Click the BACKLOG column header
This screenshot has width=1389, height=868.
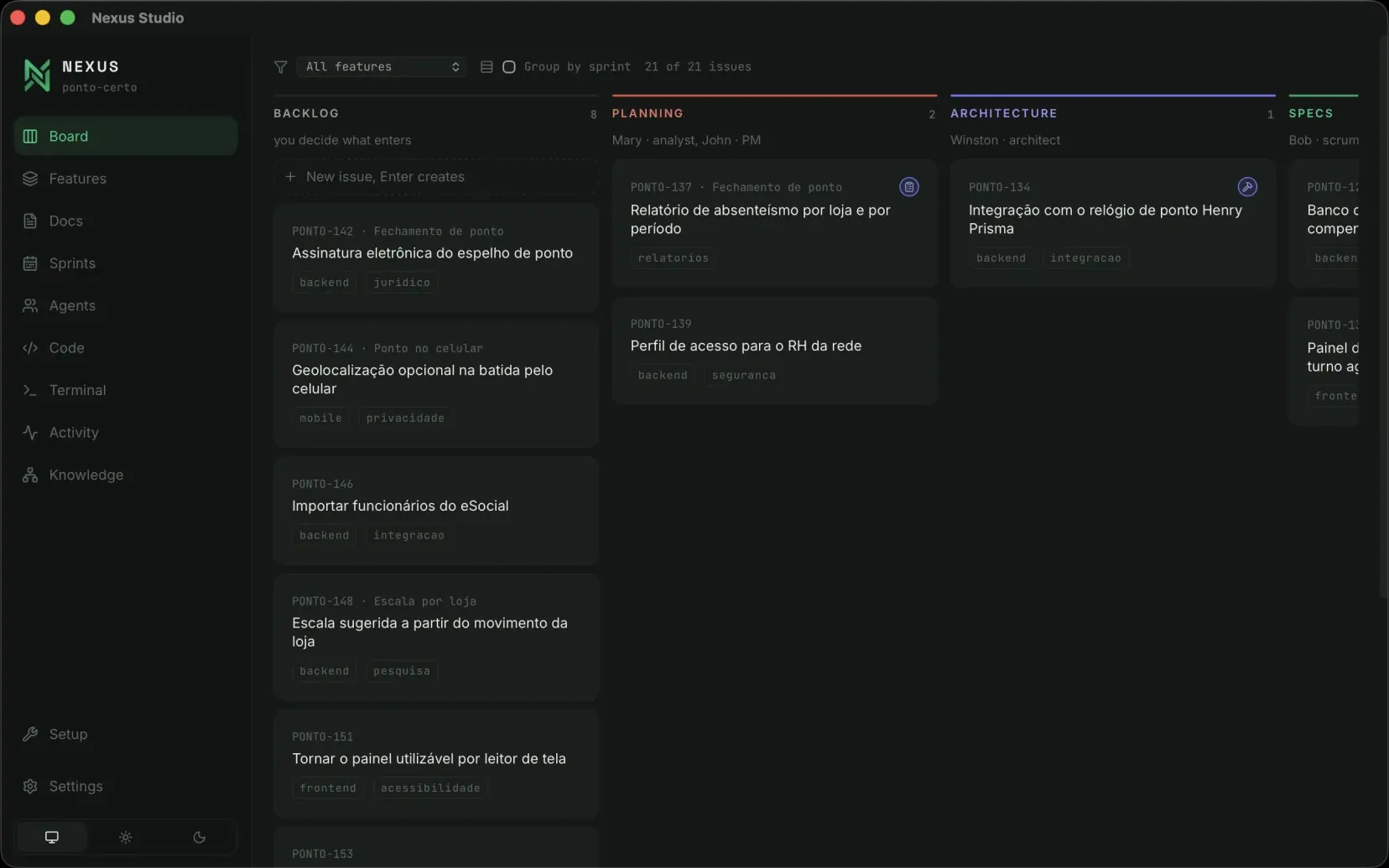(x=306, y=113)
